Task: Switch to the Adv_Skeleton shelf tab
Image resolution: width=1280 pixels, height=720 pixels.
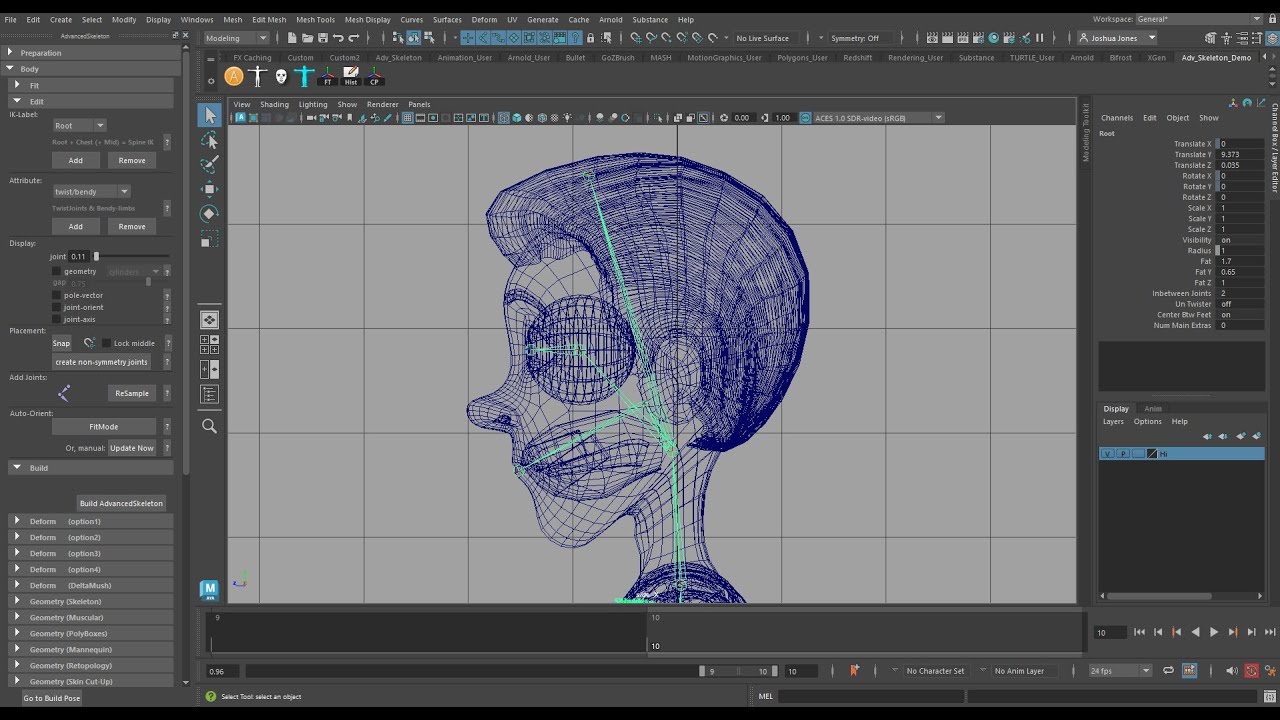Action: [399, 57]
